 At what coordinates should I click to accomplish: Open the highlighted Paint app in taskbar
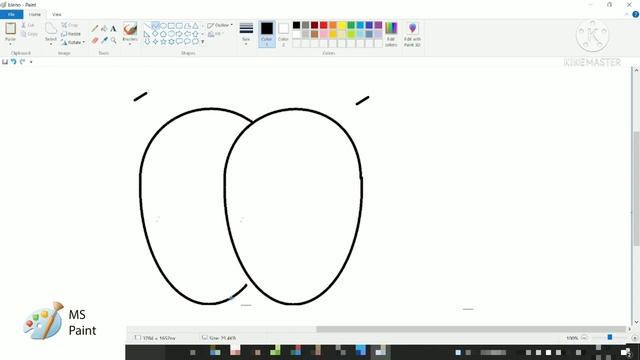pyautogui.click(x=380, y=351)
